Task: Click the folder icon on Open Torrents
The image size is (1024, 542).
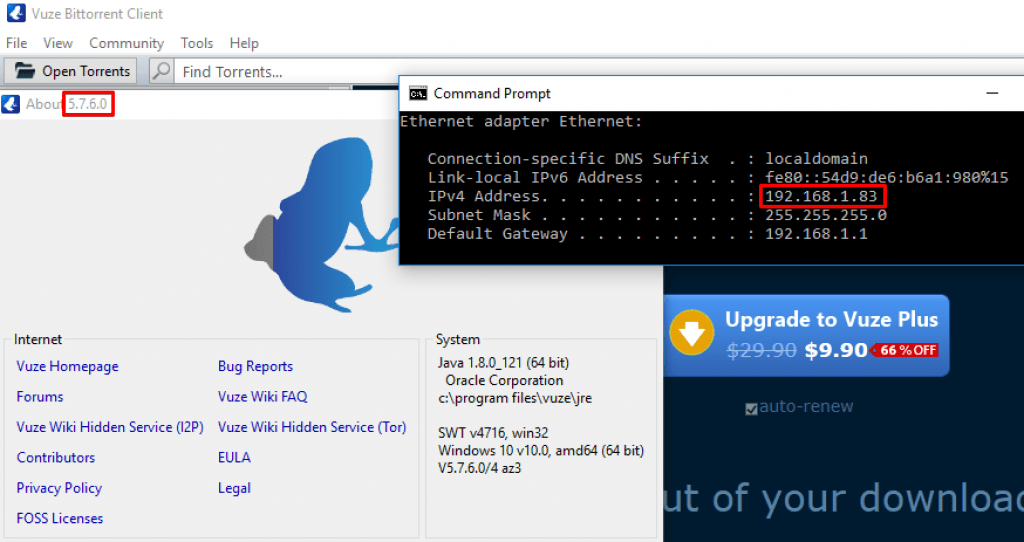Action: (x=25, y=71)
